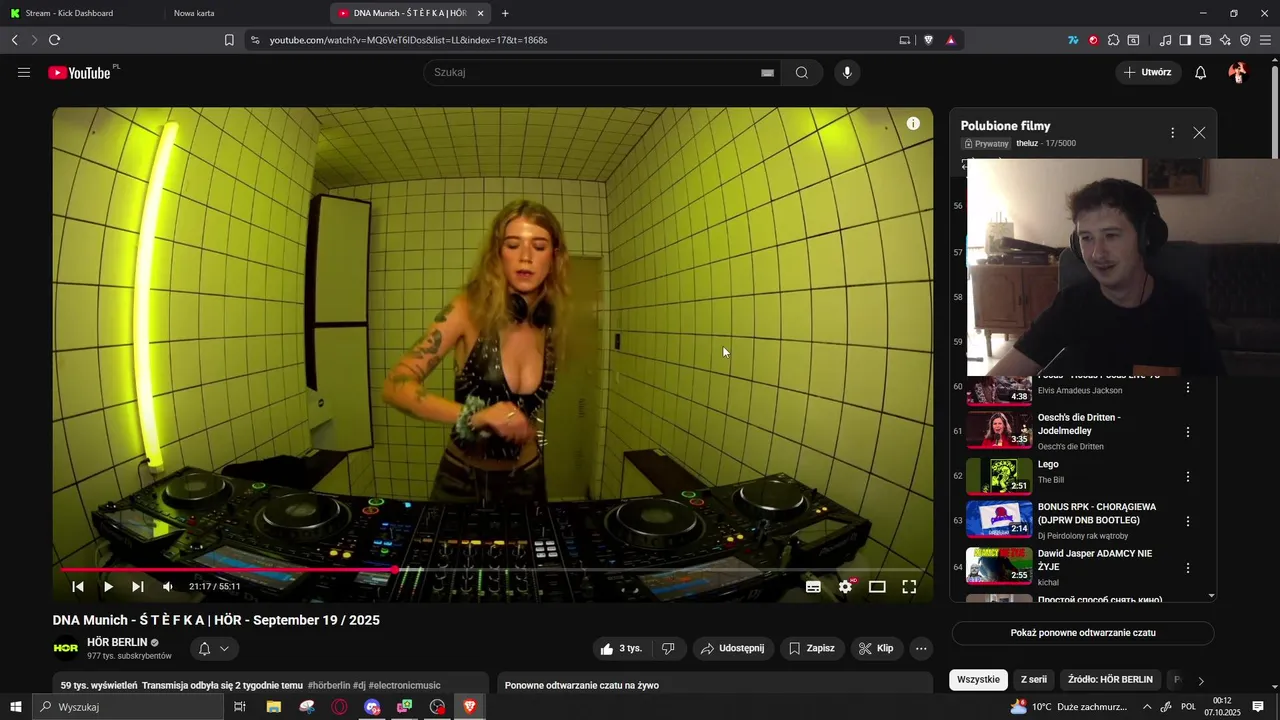Open options for Oesch's die Dritten video
1280x720 pixels.
pyautogui.click(x=1188, y=432)
